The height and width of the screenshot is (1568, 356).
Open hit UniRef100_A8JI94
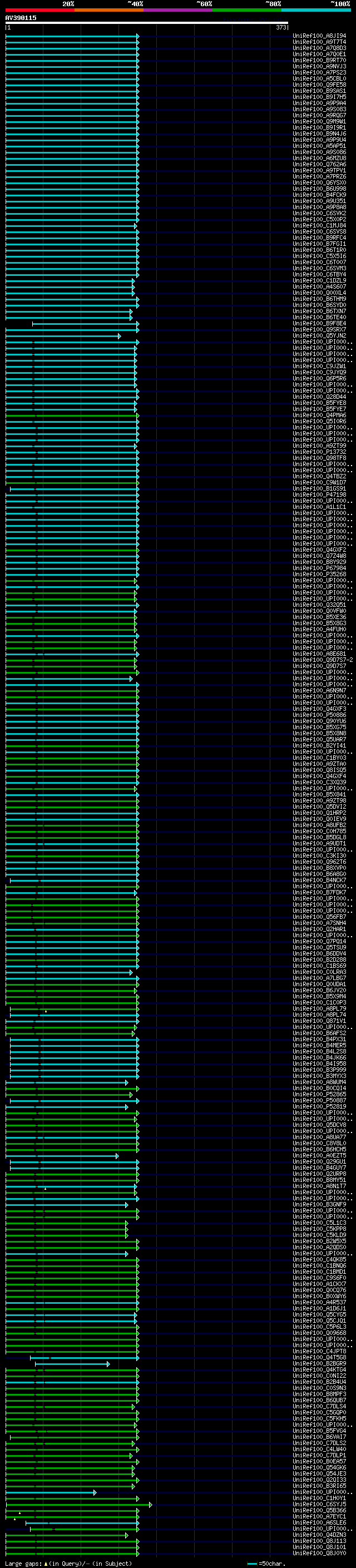[x=319, y=36]
